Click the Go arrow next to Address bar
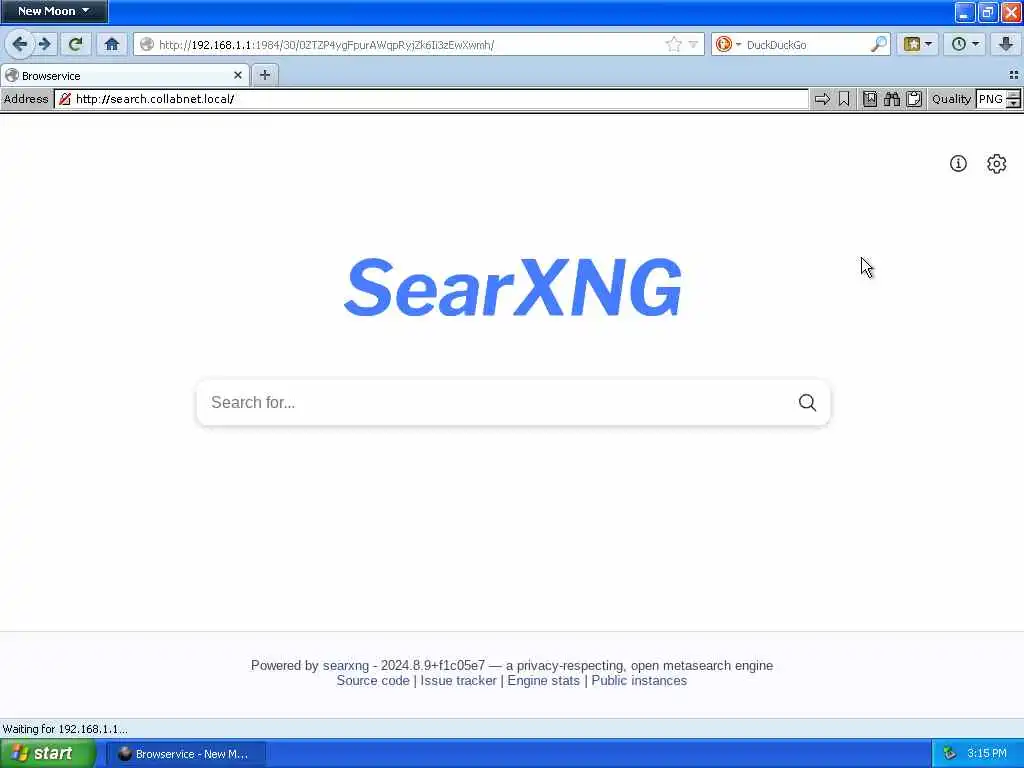This screenshot has width=1024, height=768. (822, 99)
